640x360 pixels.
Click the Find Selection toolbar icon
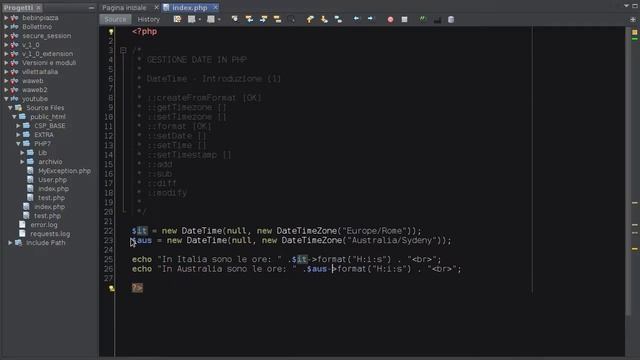click(x=235, y=19)
